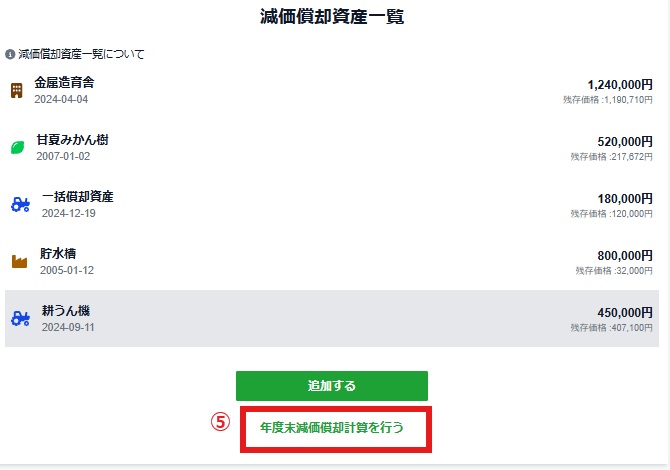Click the 450,000円 amount value

pos(624,313)
